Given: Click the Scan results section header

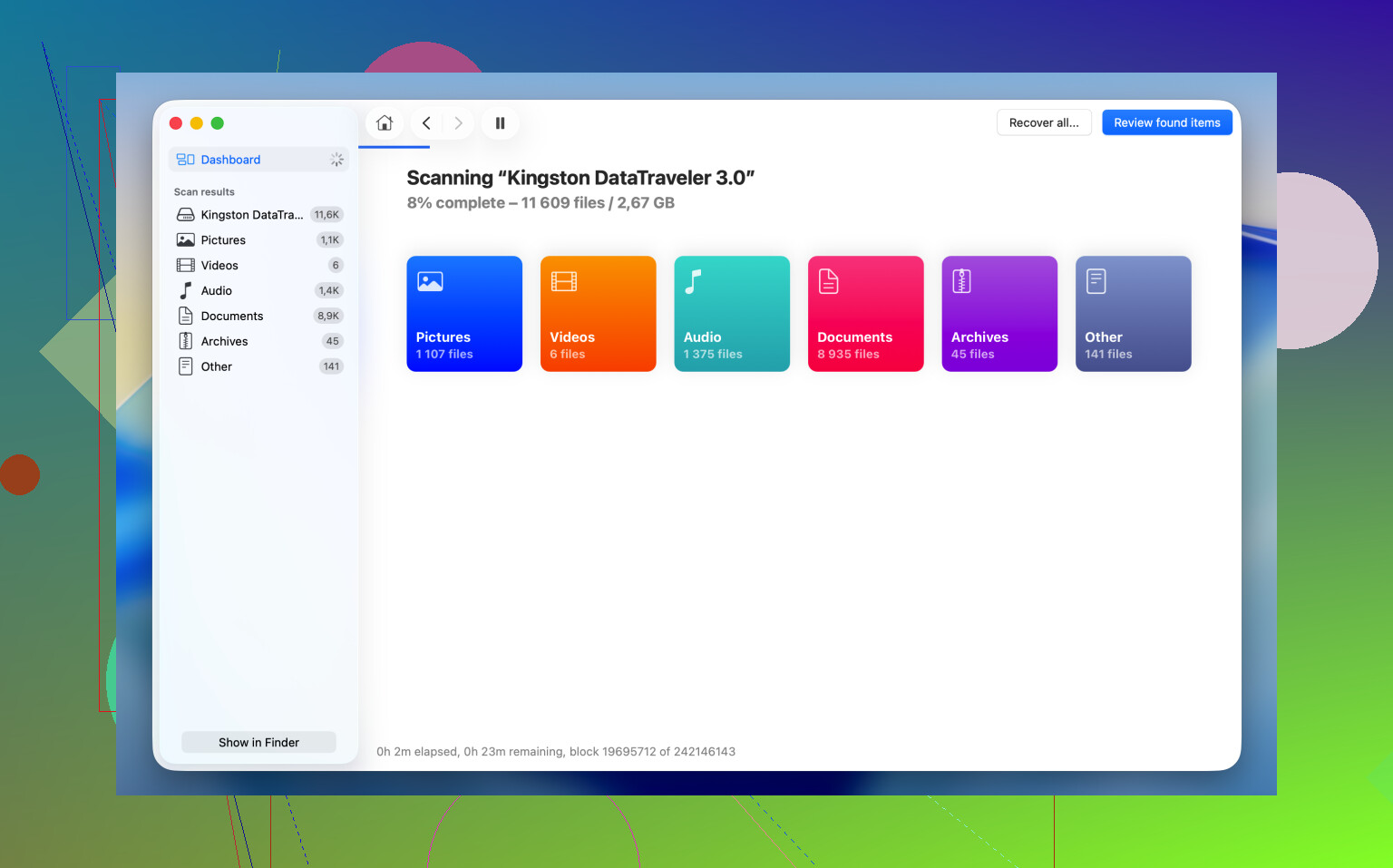Looking at the screenshot, I should (x=204, y=192).
